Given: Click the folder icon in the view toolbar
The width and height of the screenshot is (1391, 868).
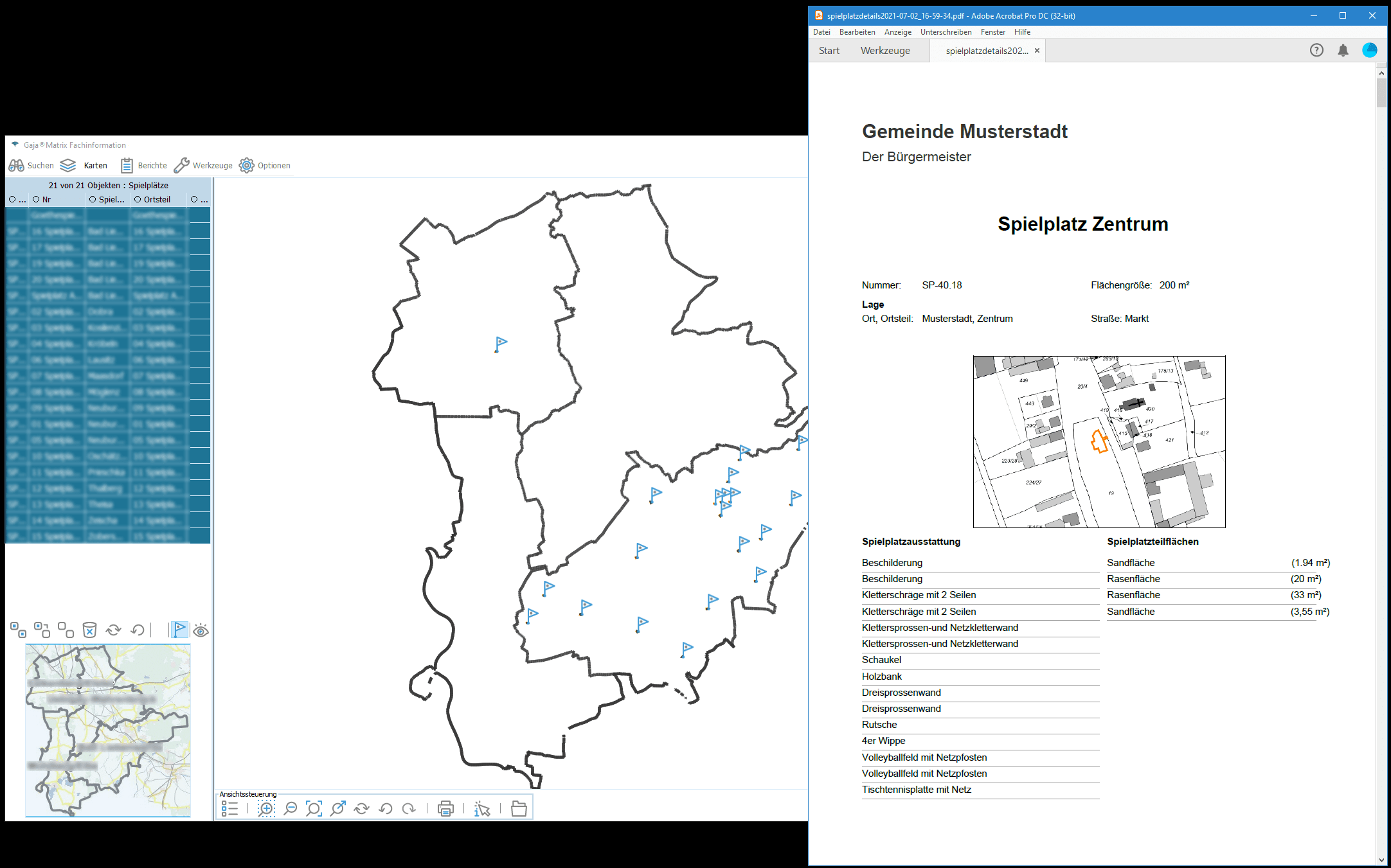Looking at the screenshot, I should [x=519, y=809].
